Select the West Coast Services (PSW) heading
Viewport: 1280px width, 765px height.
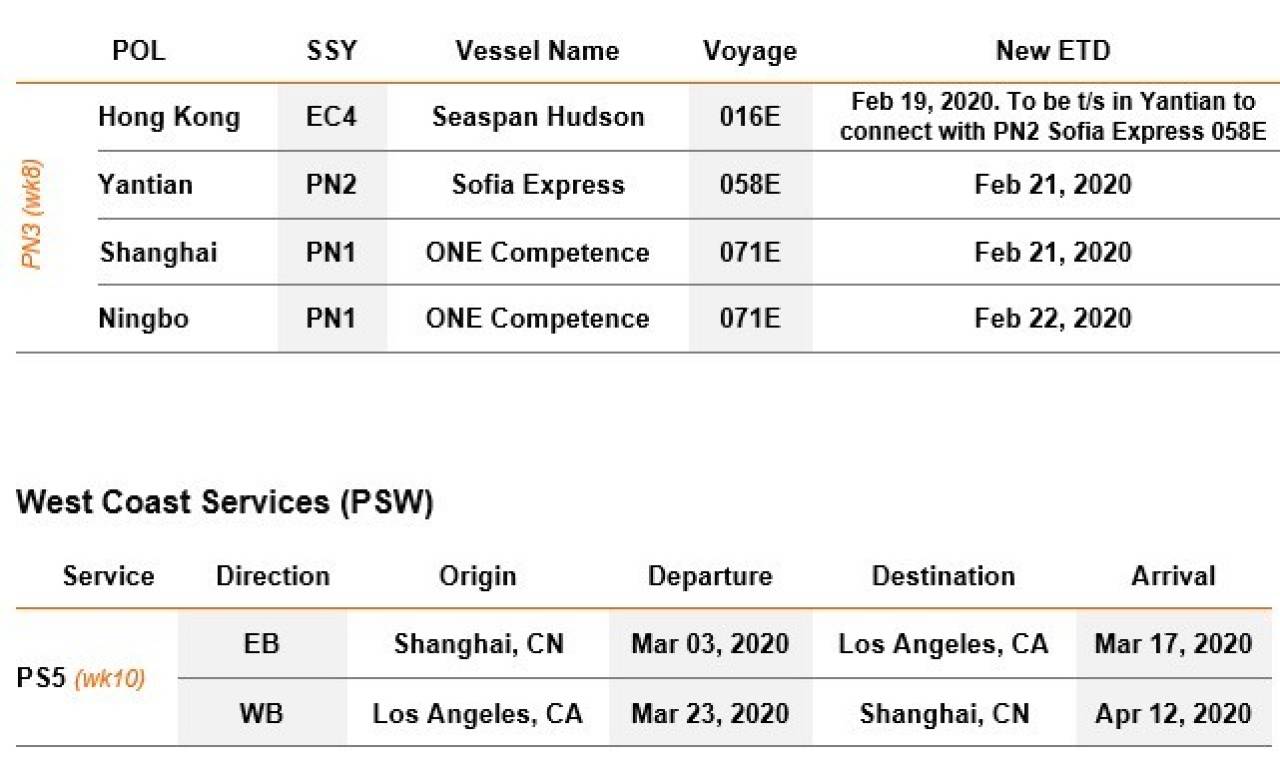(x=225, y=502)
